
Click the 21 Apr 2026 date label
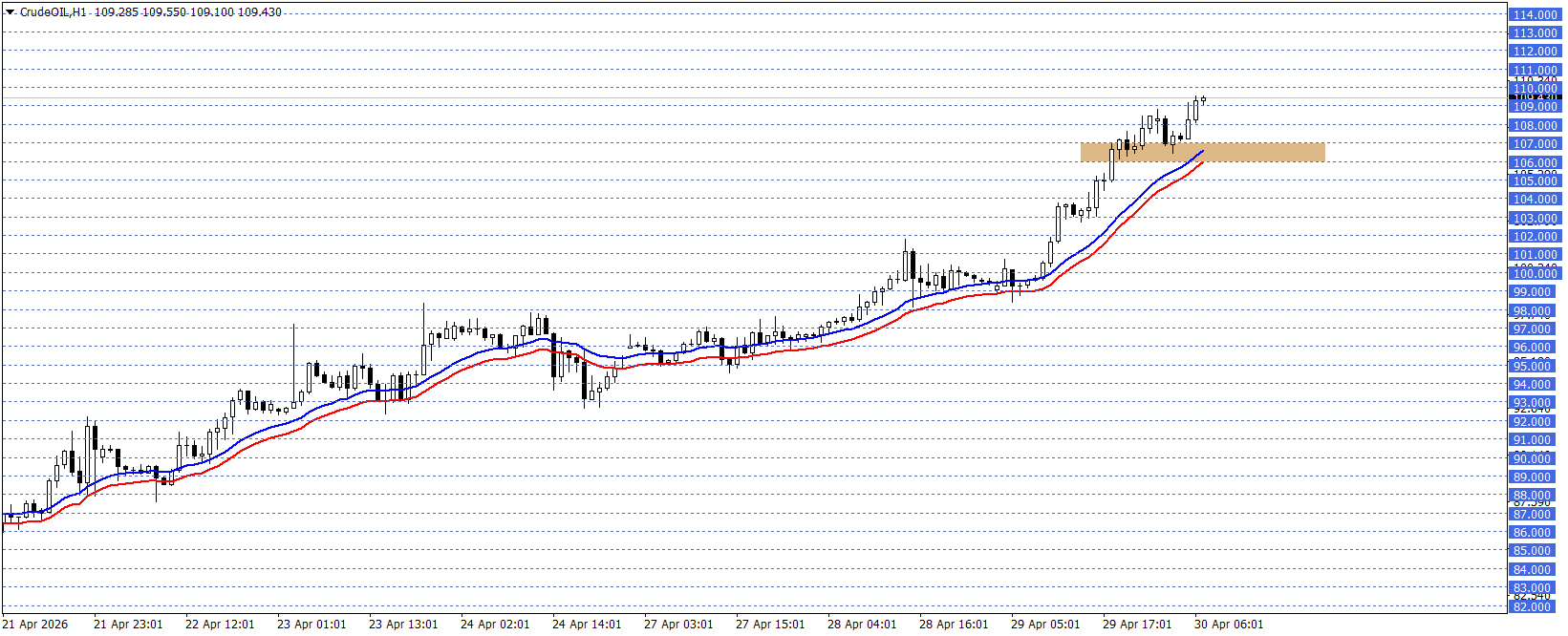tap(35, 625)
